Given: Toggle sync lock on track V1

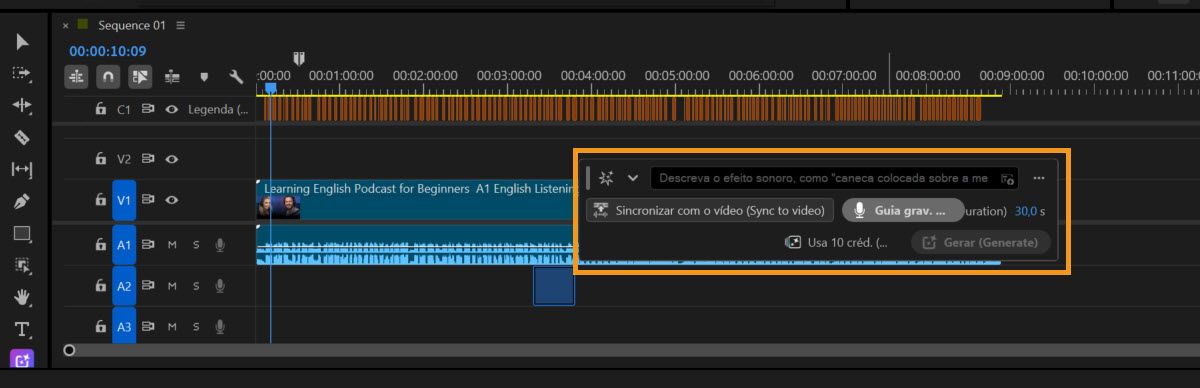Looking at the screenshot, I should click(148, 200).
